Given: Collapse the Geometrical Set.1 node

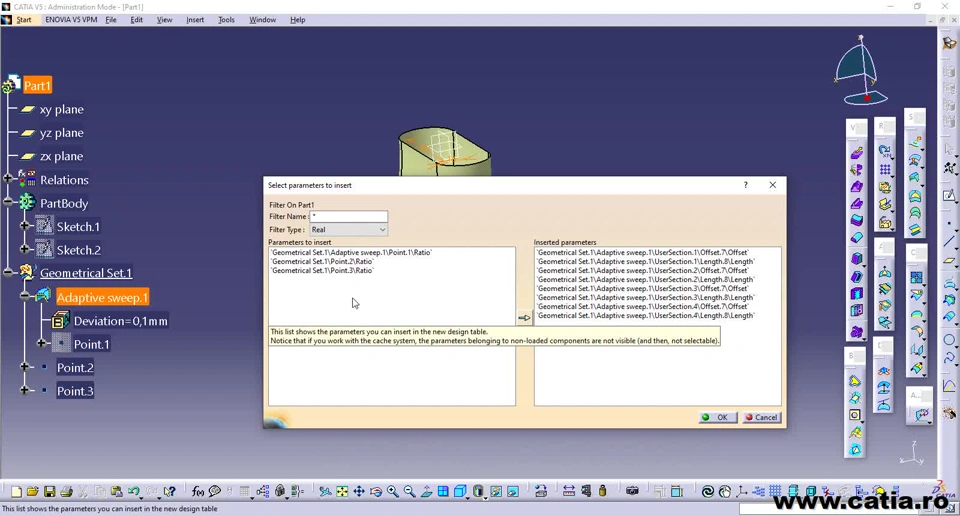Looking at the screenshot, I should coord(8,272).
